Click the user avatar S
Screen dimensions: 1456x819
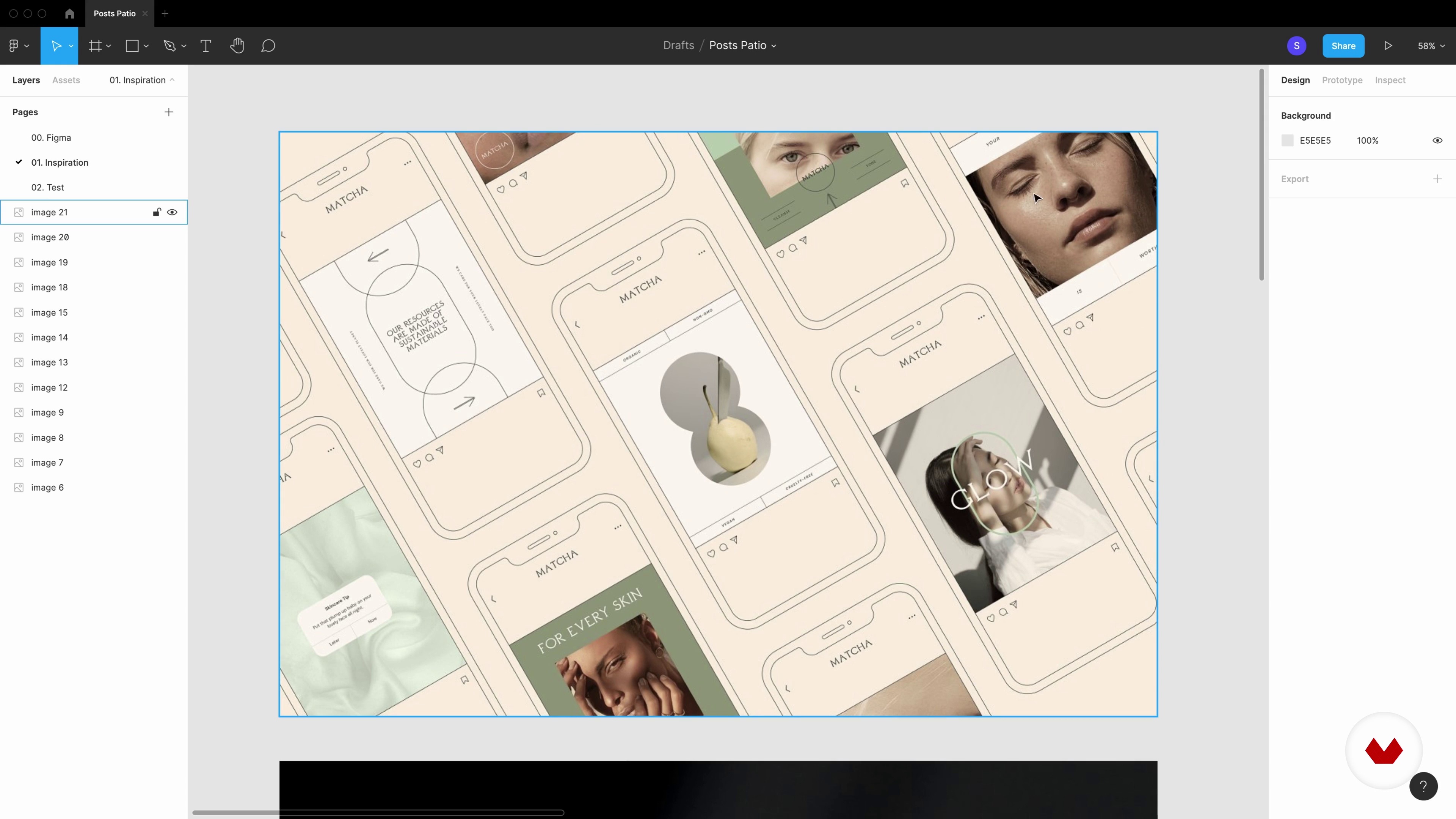tap(1297, 46)
